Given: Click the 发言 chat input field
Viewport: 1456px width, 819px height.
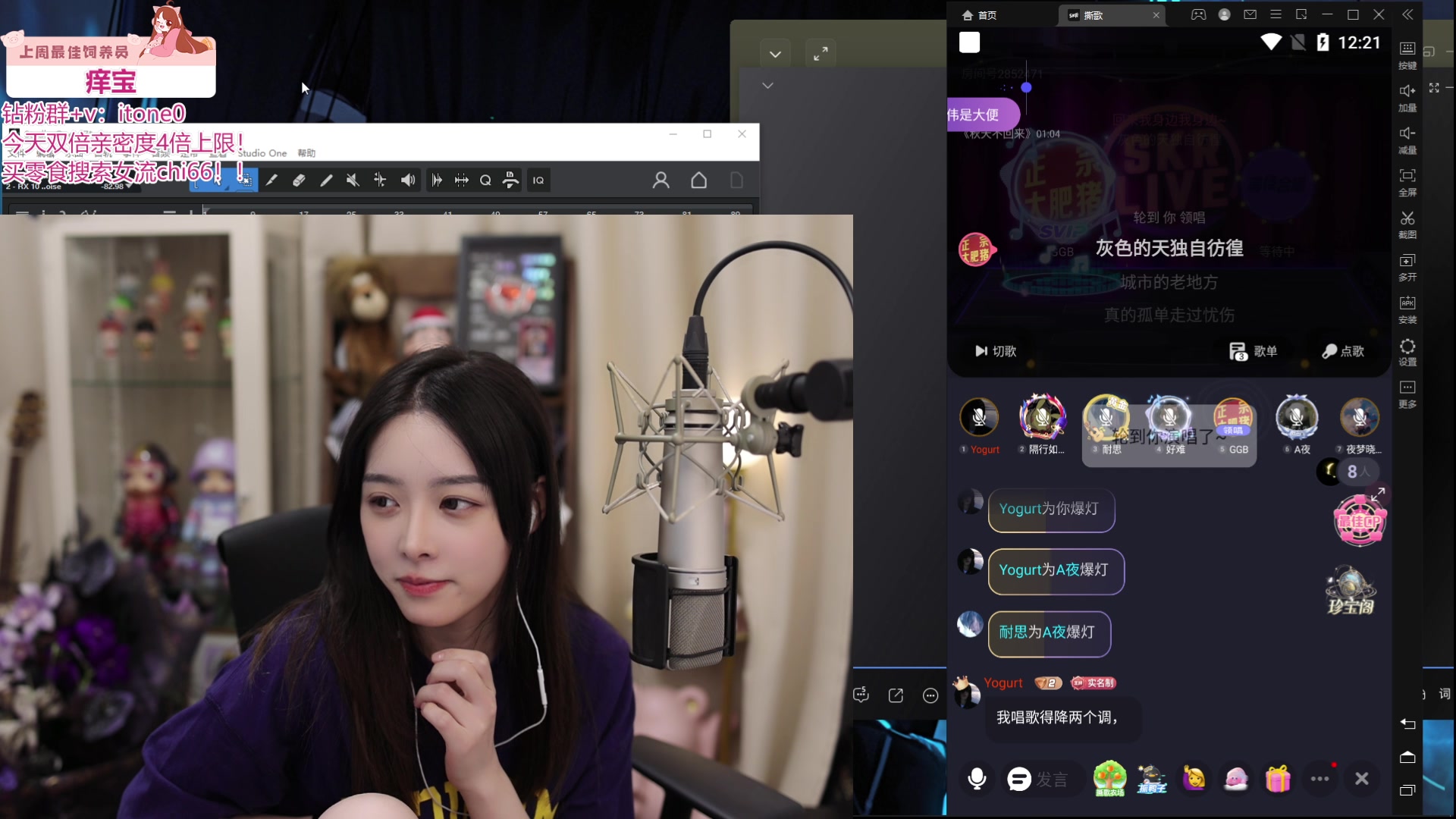Looking at the screenshot, I should coord(1052,780).
